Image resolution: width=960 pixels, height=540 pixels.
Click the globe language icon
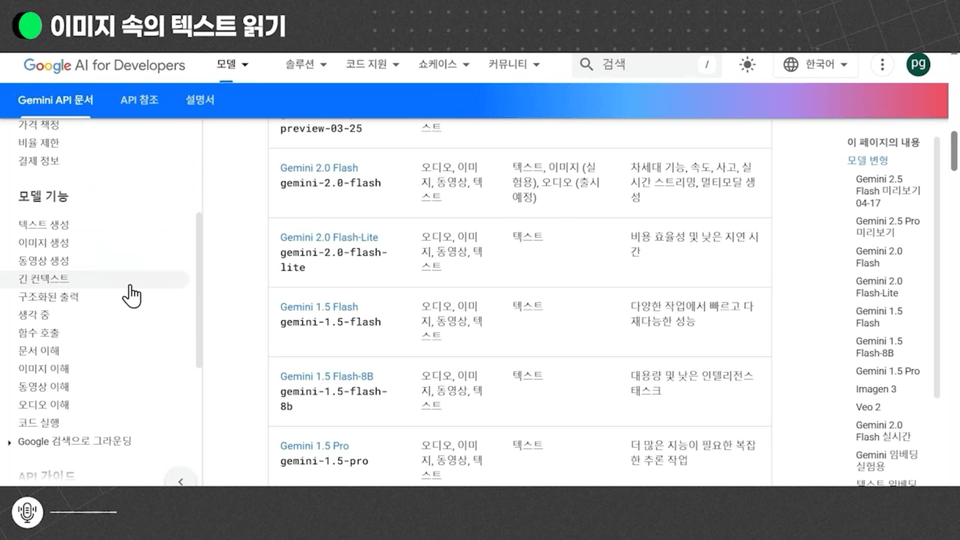(x=790, y=64)
